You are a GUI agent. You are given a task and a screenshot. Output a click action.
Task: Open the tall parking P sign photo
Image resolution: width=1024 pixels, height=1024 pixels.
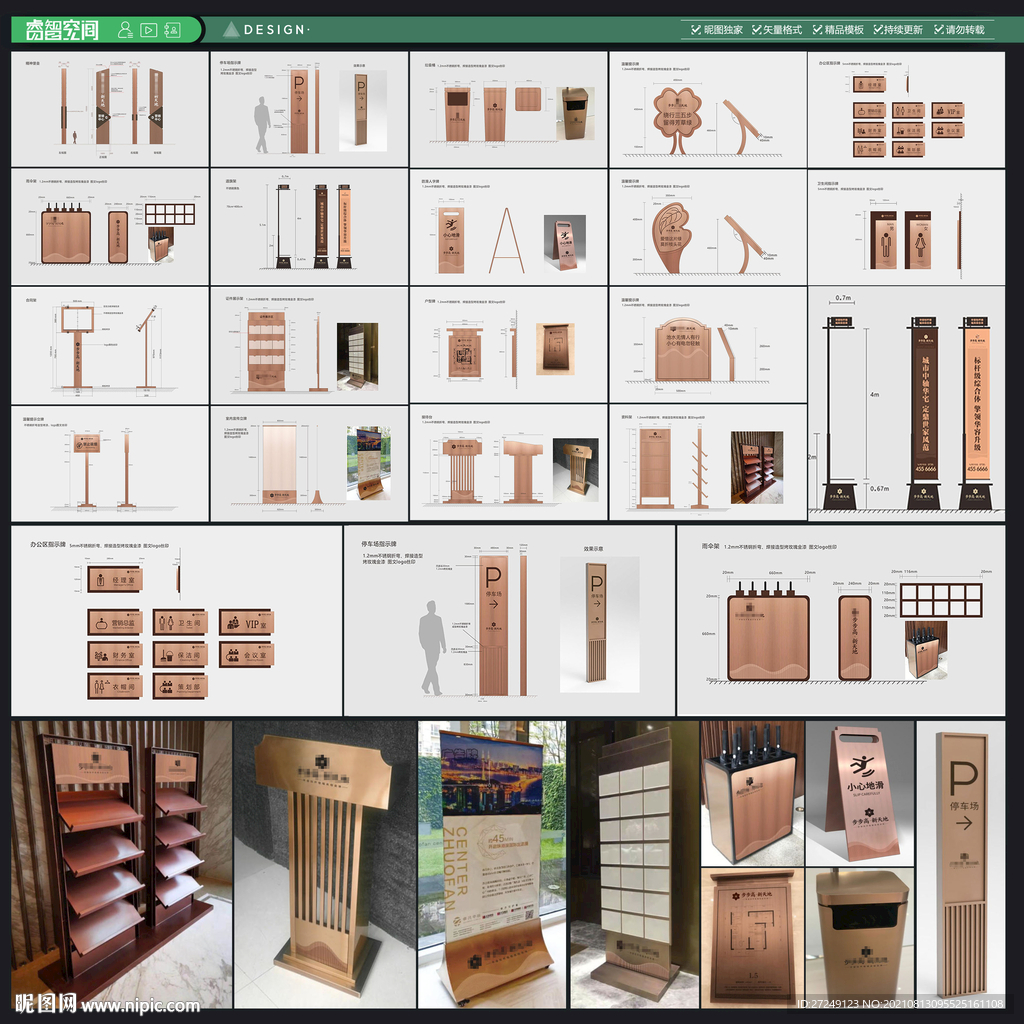click(961, 865)
